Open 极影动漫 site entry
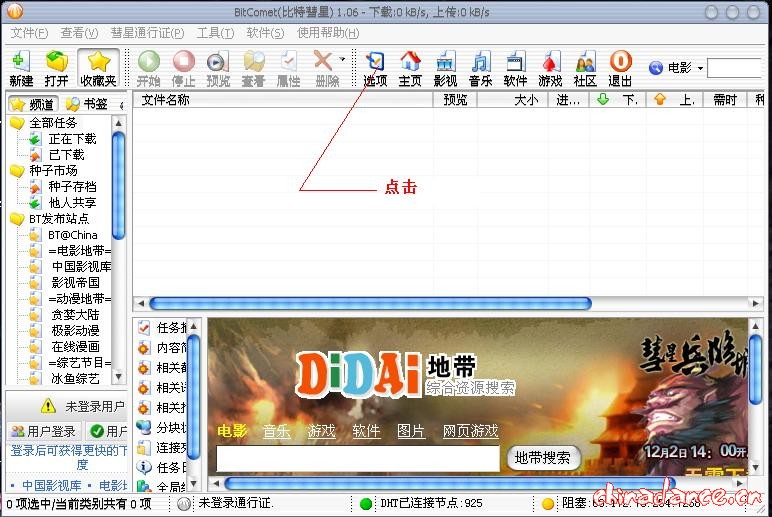This screenshot has width=772, height=517. tap(76, 330)
